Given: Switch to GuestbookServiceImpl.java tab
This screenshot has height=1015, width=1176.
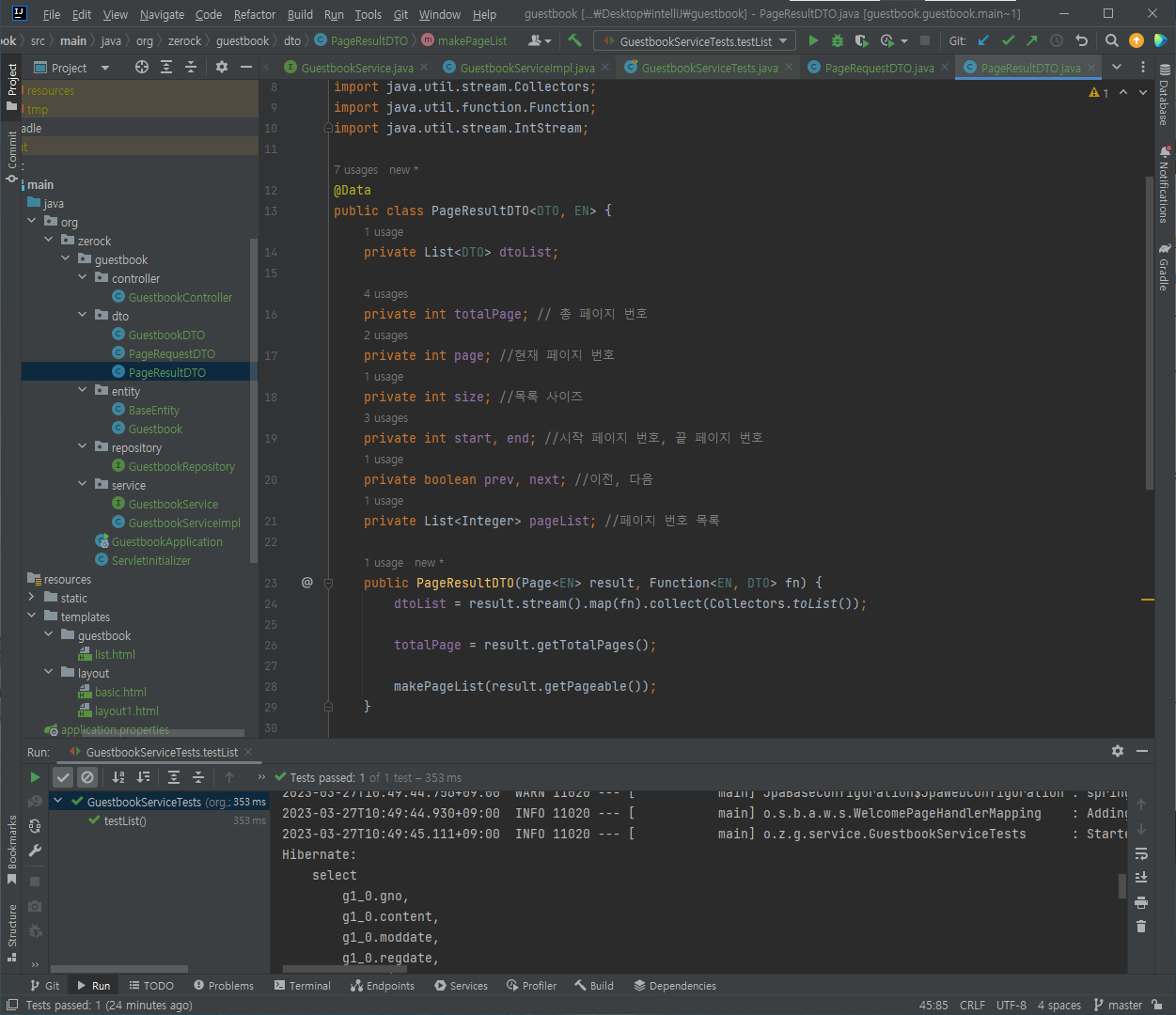Looking at the screenshot, I should (527, 68).
